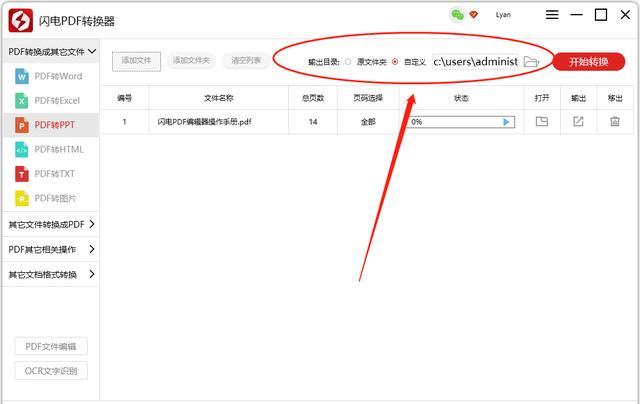The image size is (640, 404).
Task: Click the HTML file icon in sidebar
Action: click(x=22, y=149)
